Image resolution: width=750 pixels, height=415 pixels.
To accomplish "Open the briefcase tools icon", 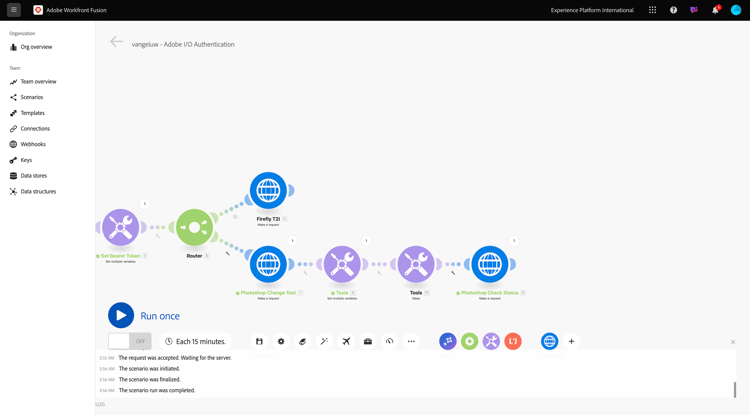I will (368, 341).
